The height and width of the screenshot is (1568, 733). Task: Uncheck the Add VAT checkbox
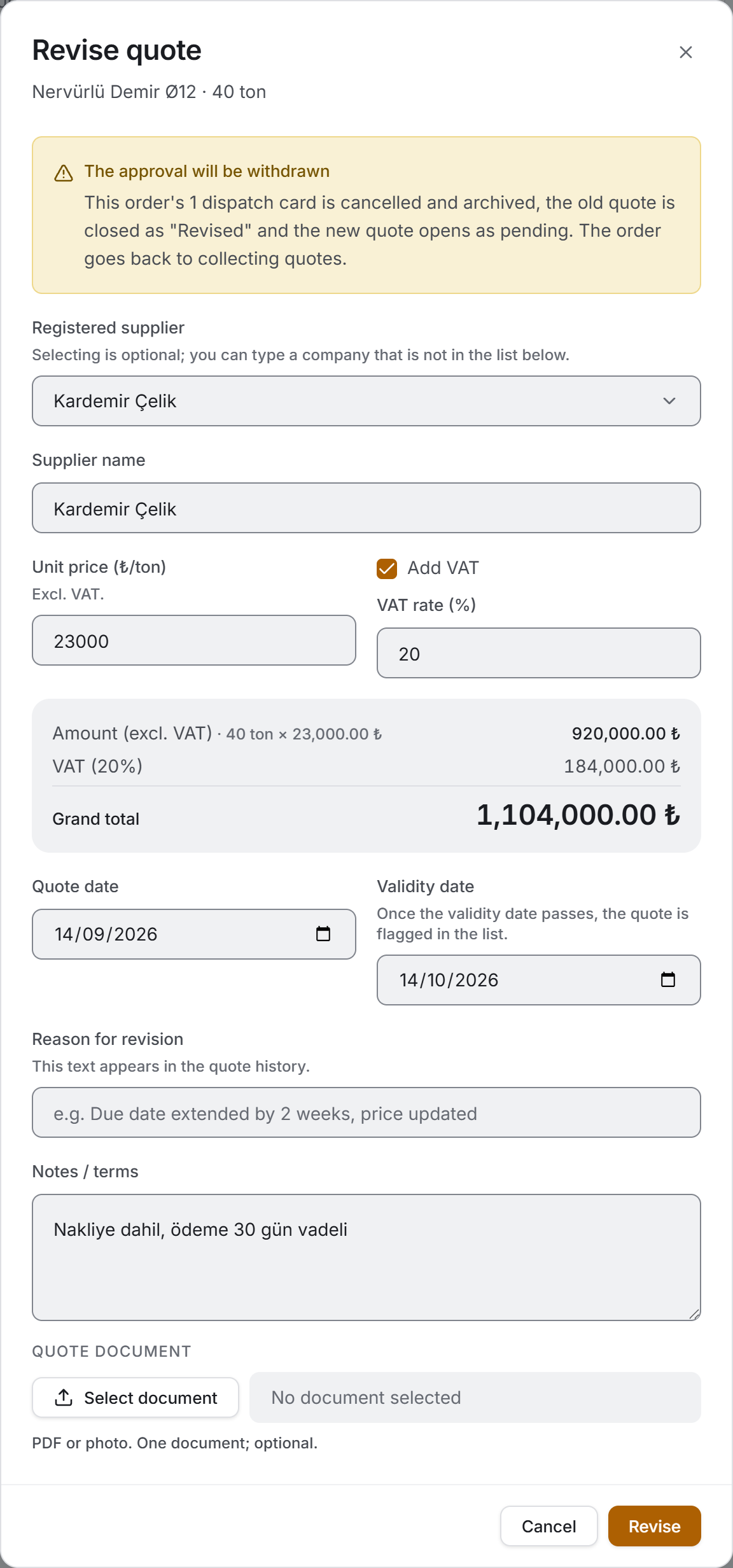pyautogui.click(x=387, y=568)
